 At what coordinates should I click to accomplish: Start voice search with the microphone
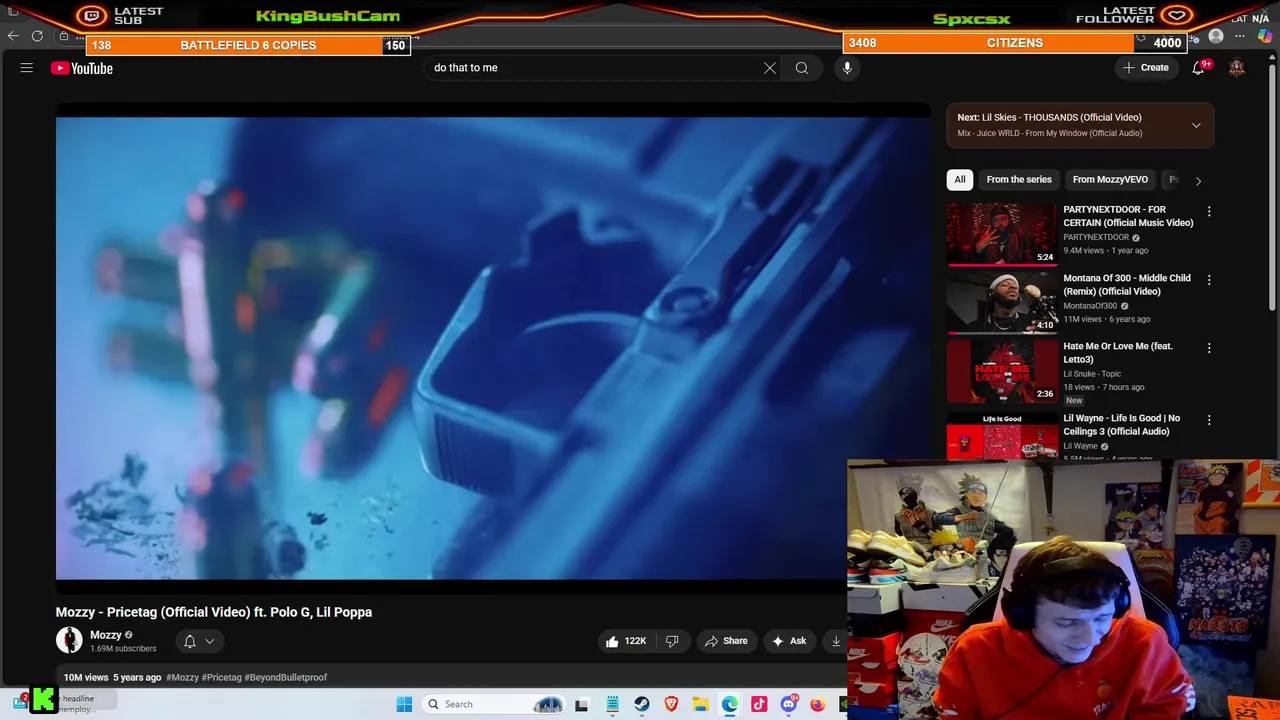(847, 68)
